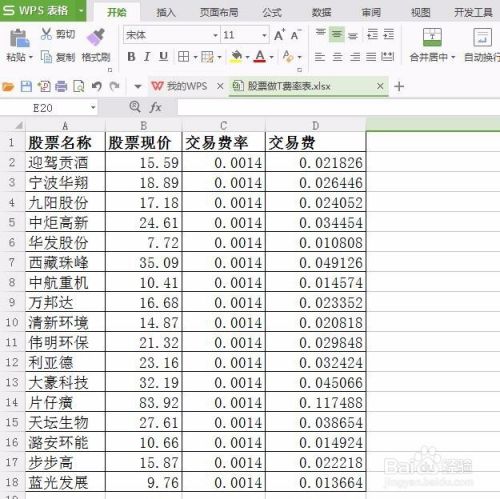Click the cell borders icon
Viewport: 500px width, 499px height.
183,57
